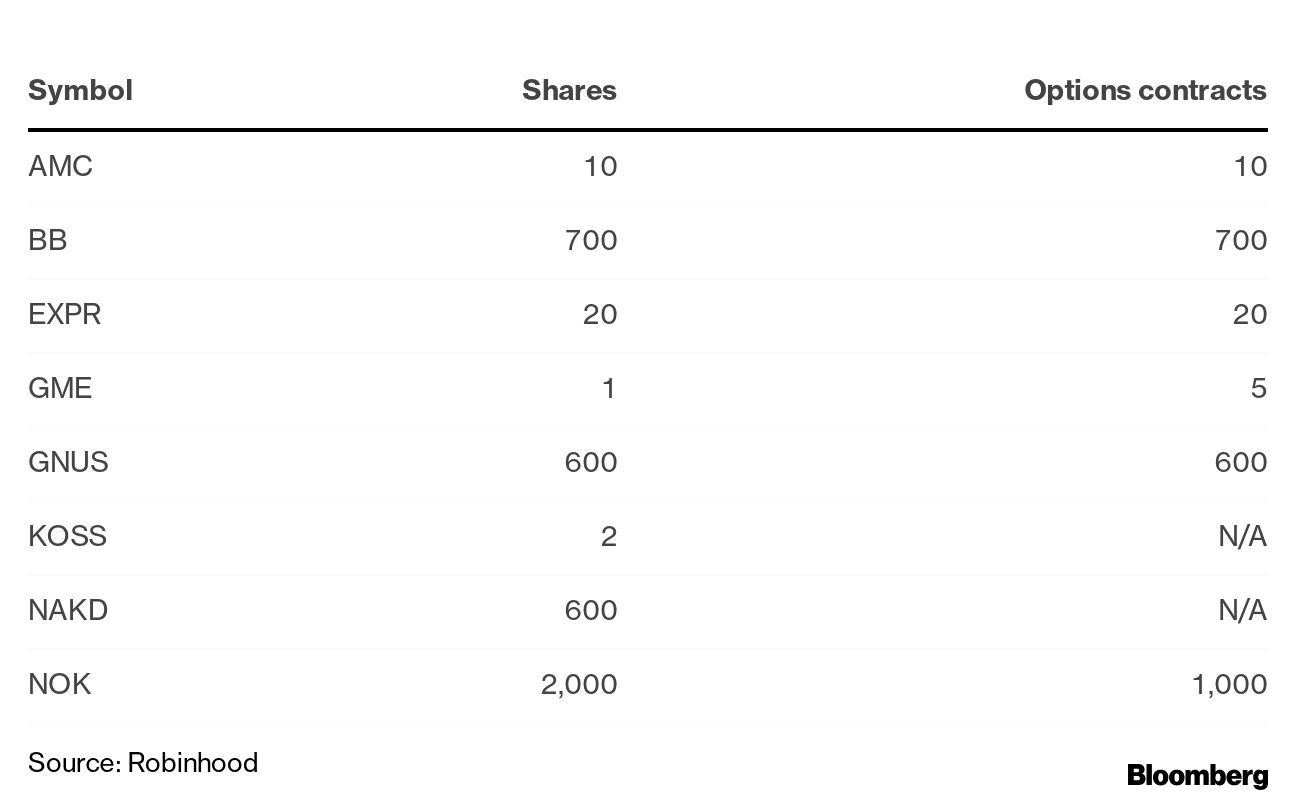Click NOK shares value 2,000
This screenshot has width=1296, height=802.
pyautogui.click(x=577, y=684)
